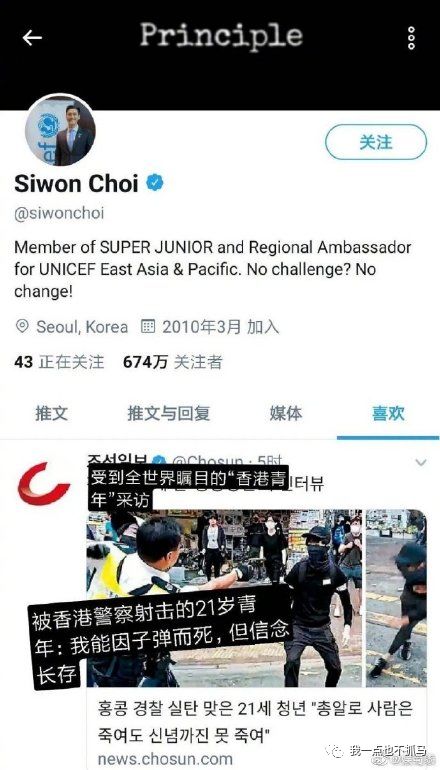Screen dimensions: 440x770
Task: Open the three-dot overflow menu
Action: [411, 38]
